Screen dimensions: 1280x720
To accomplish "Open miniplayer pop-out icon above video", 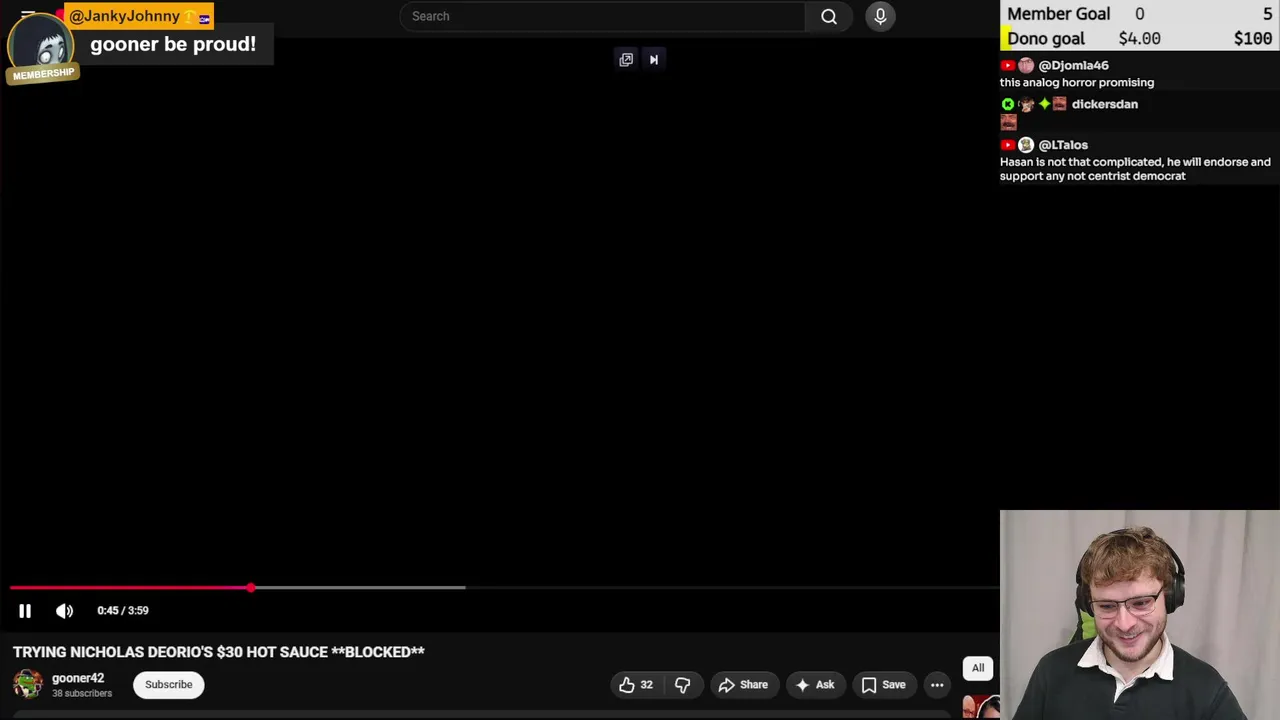I will click(x=626, y=59).
